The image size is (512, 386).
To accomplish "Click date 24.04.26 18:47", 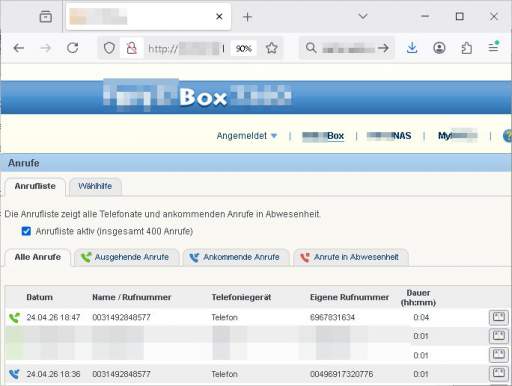I will (53, 317).
